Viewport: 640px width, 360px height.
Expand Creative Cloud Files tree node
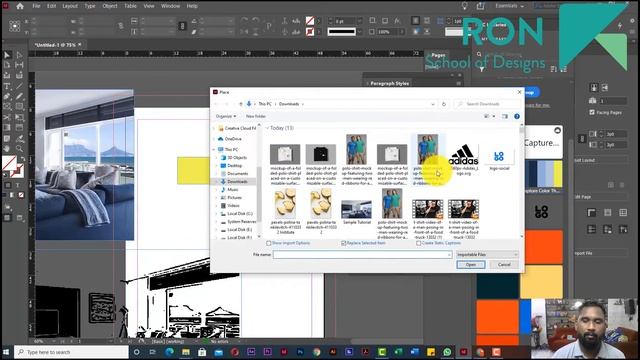click(x=214, y=128)
